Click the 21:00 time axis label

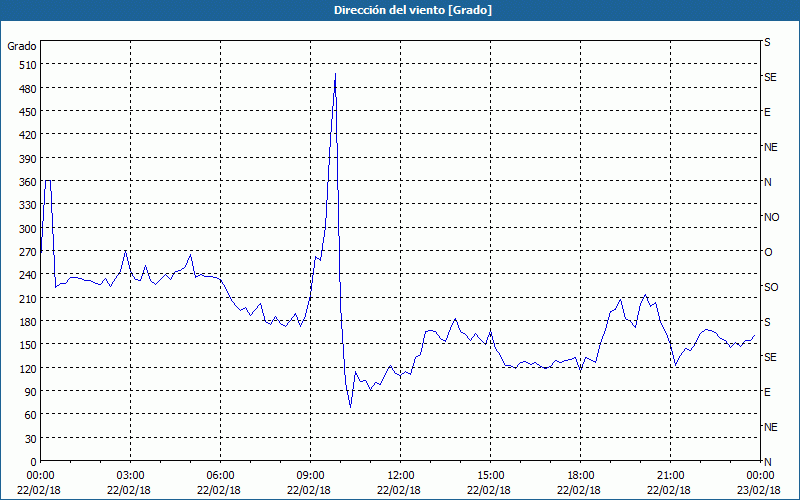(x=670, y=476)
